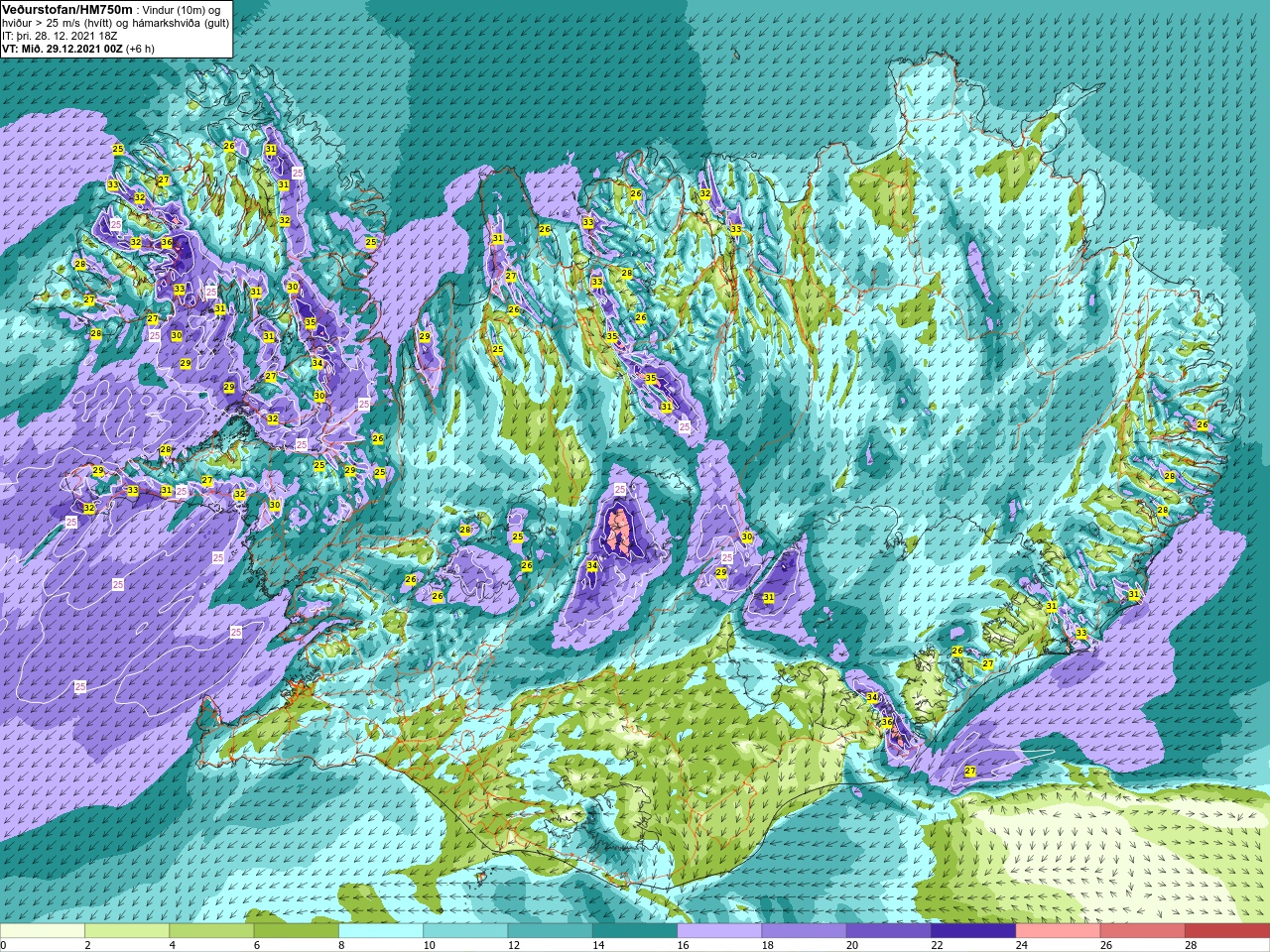Click the 24–26 m/s light pink legend swatch
1270x952 pixels.
click(x=1058, y=931)
